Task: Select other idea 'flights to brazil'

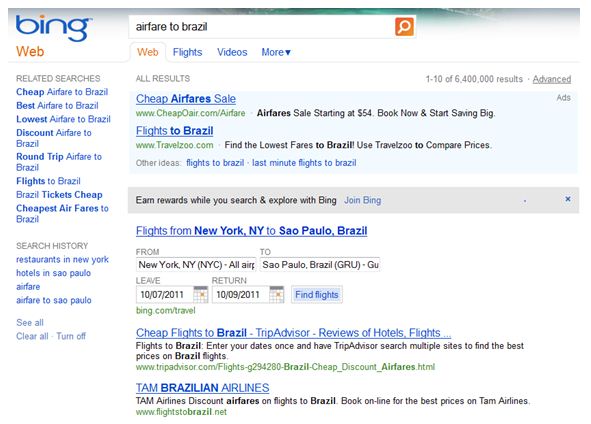Action: click(215, 163)
